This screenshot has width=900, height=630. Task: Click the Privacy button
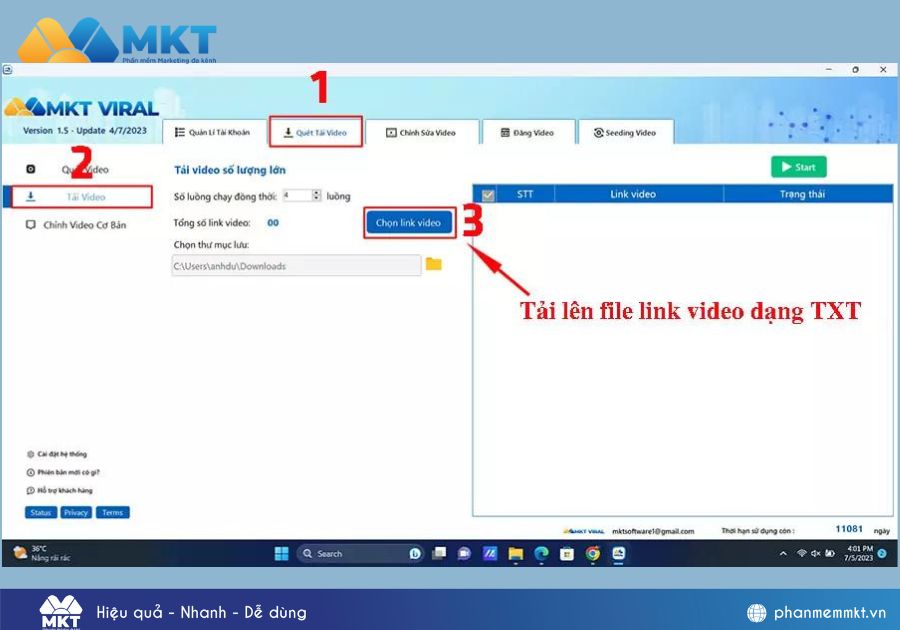[76, 512]
